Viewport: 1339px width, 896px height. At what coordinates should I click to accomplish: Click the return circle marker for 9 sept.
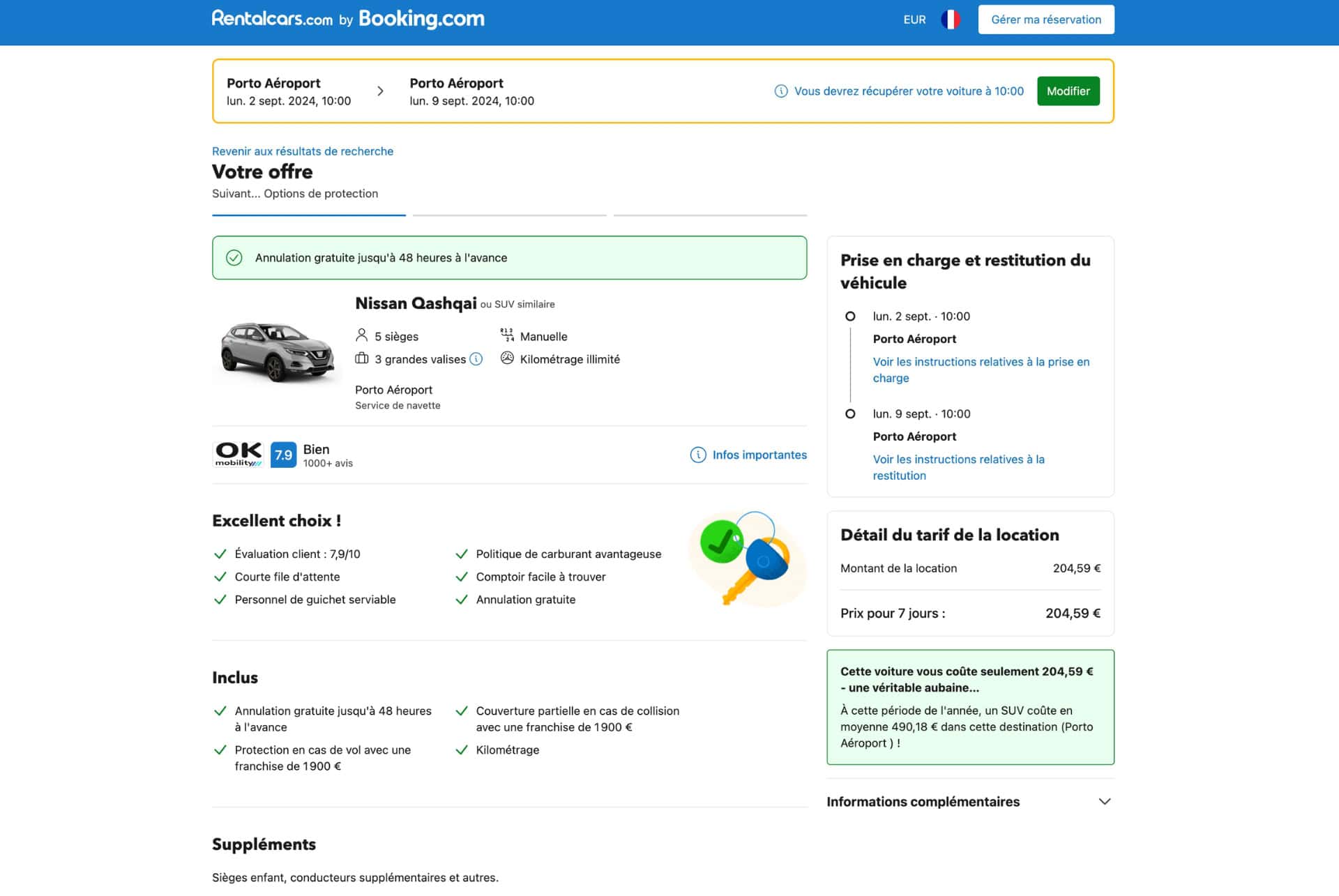[850, 414]
